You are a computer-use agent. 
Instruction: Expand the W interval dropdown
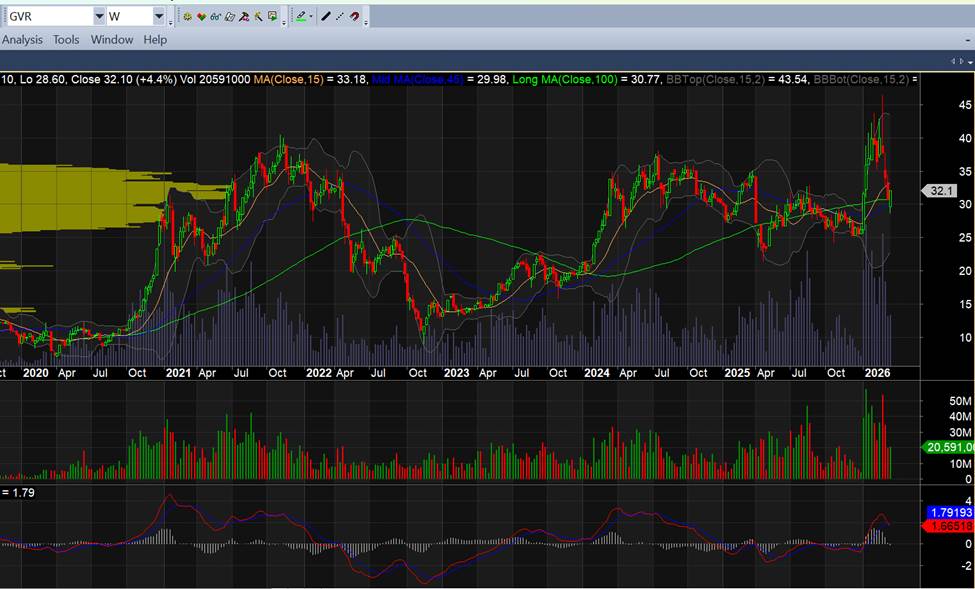(159, 17)
